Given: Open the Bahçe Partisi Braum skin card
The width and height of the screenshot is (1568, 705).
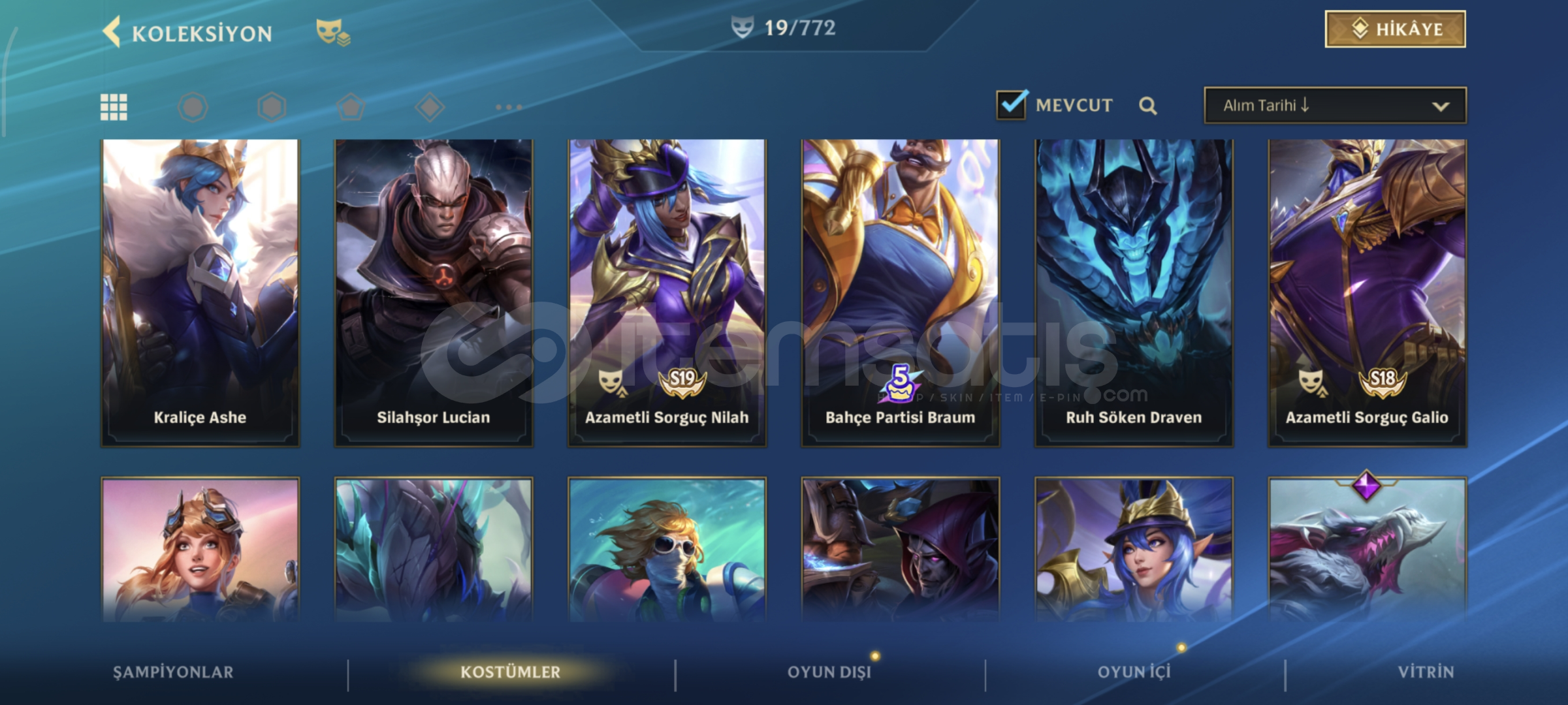Looking at the screenshot, I should pos(901,293).
